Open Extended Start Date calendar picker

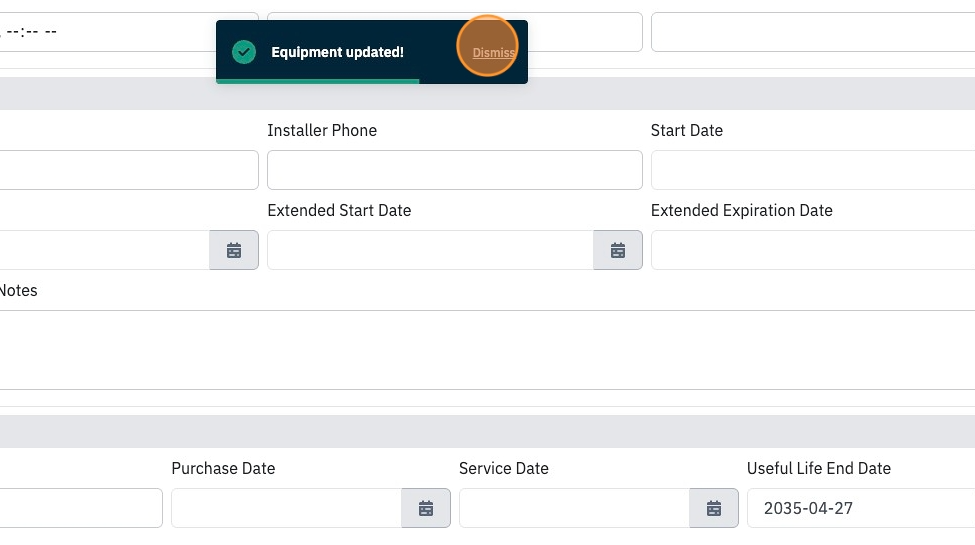(617, 250)
